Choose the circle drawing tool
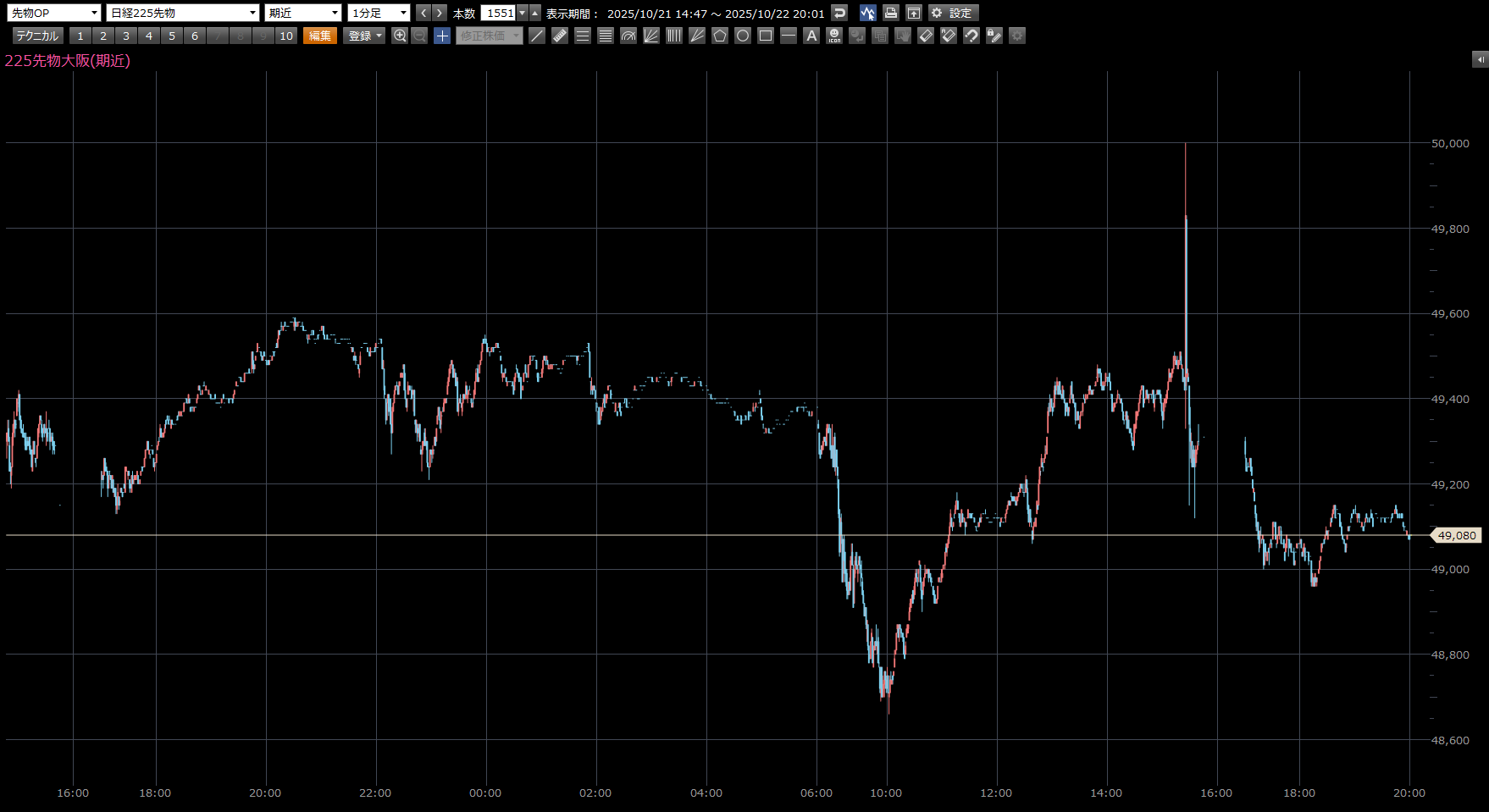 click(x=743, y=36)
